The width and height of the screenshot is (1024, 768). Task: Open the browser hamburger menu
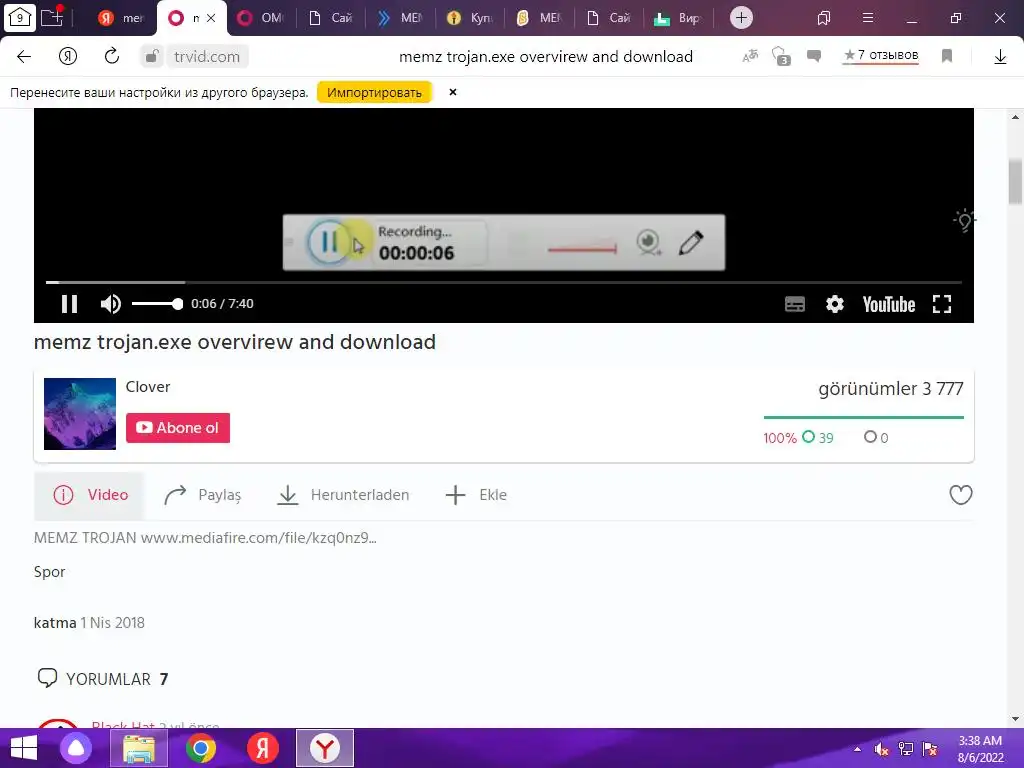pos(868,18)
